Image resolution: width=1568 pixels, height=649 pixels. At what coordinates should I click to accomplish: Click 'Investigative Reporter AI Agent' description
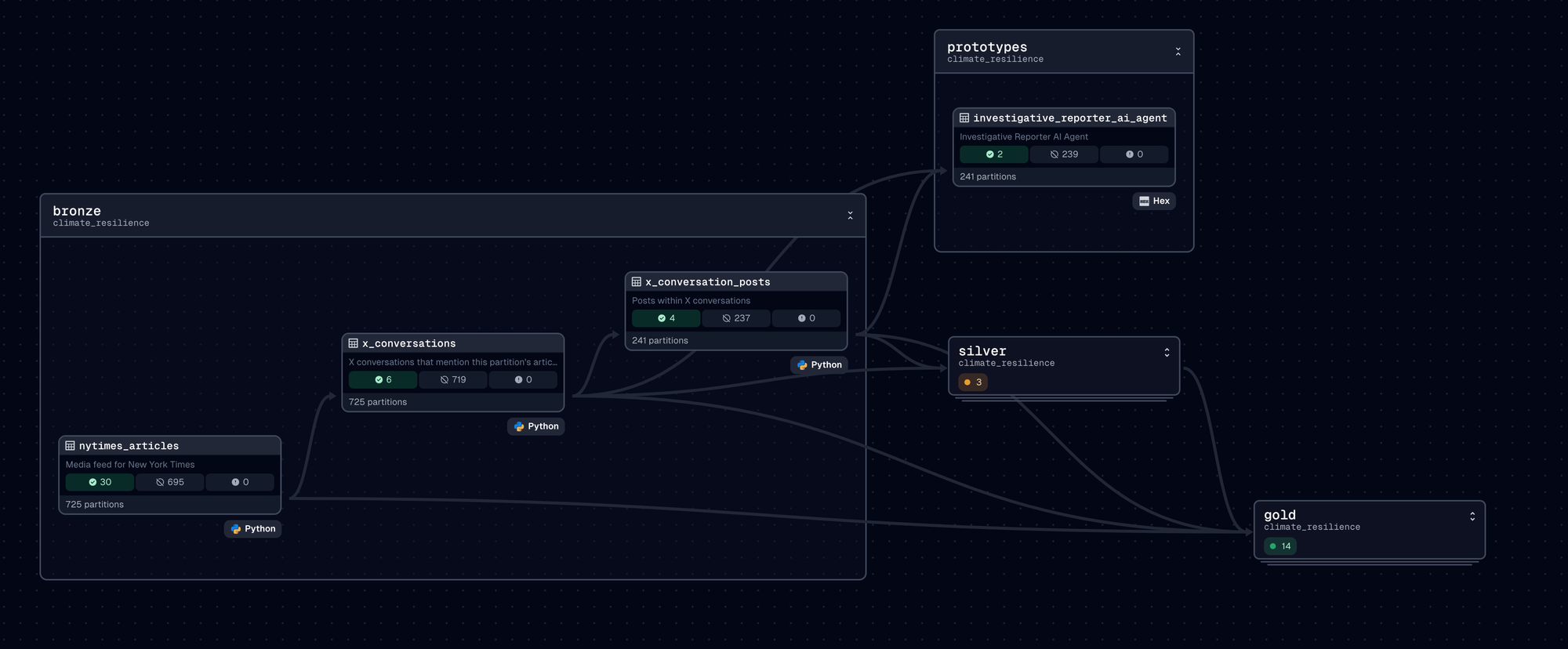click(1024, 137)
